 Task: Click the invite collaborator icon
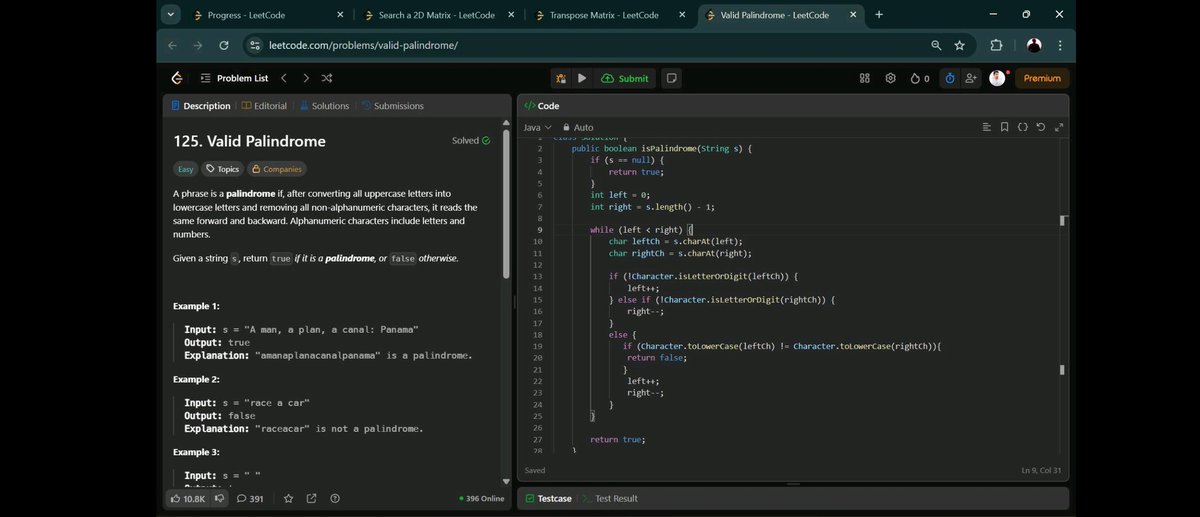click(971, 78)
